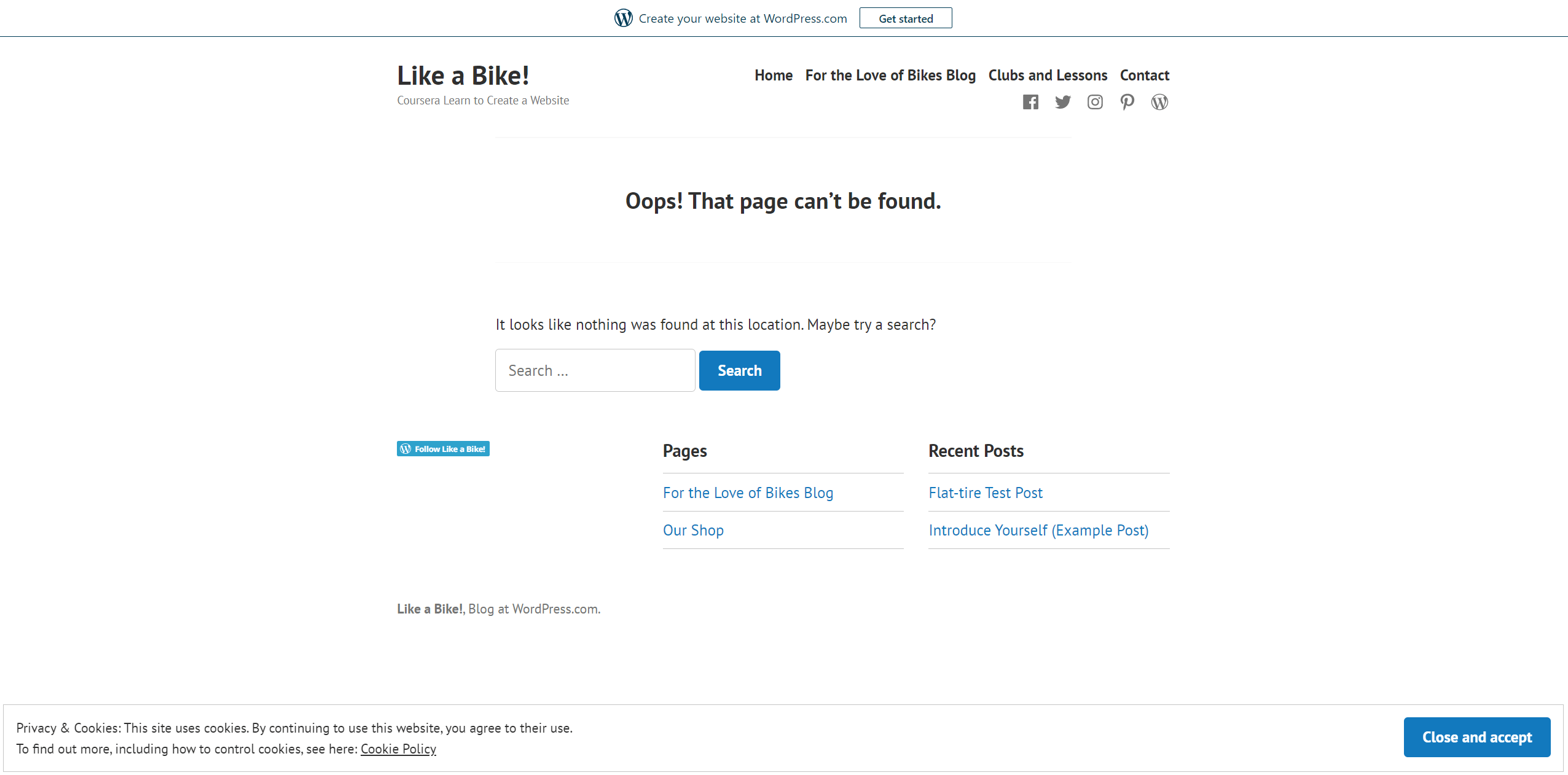The height and width of the screenshot is (775, 1568).
Task: Open the Twitter social icon
Action: point(1062,102)
